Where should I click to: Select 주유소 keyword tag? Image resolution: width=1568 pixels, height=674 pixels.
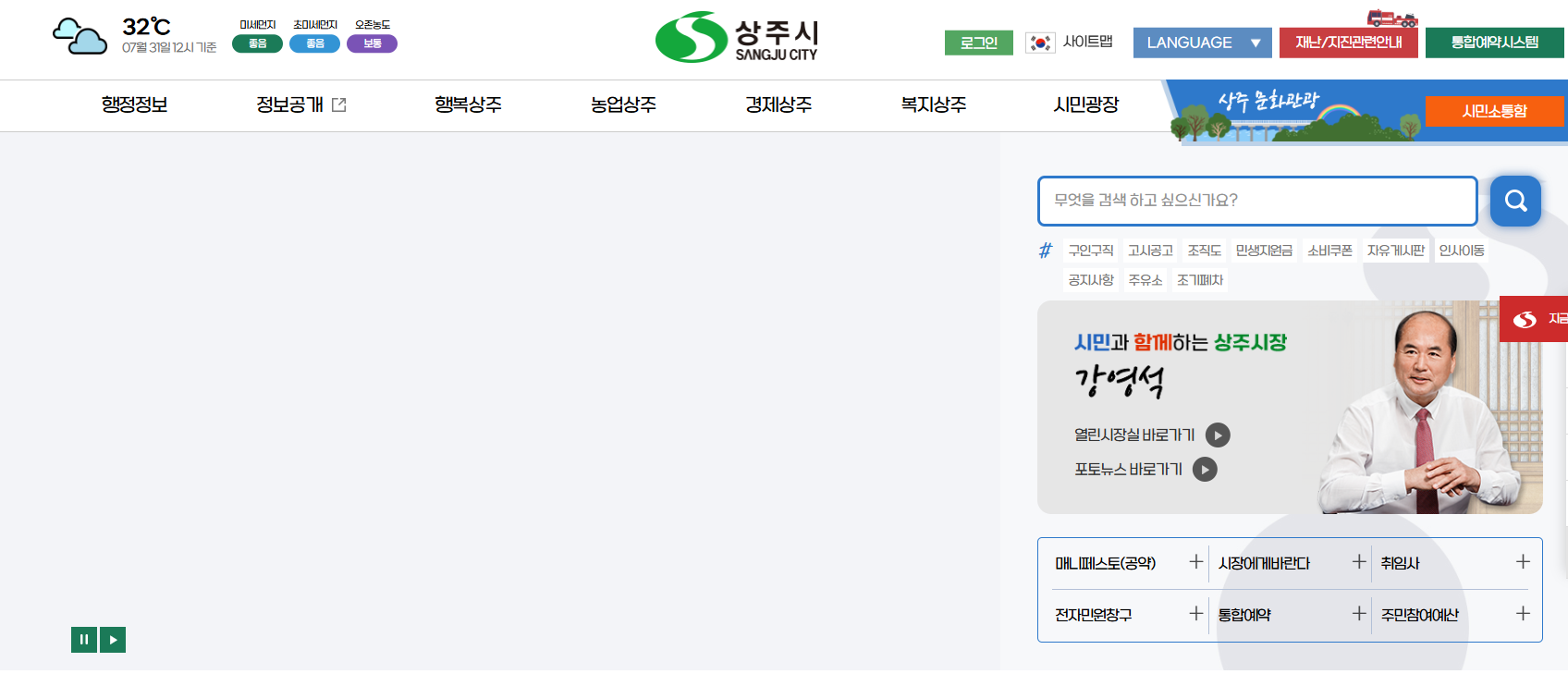1145,280
